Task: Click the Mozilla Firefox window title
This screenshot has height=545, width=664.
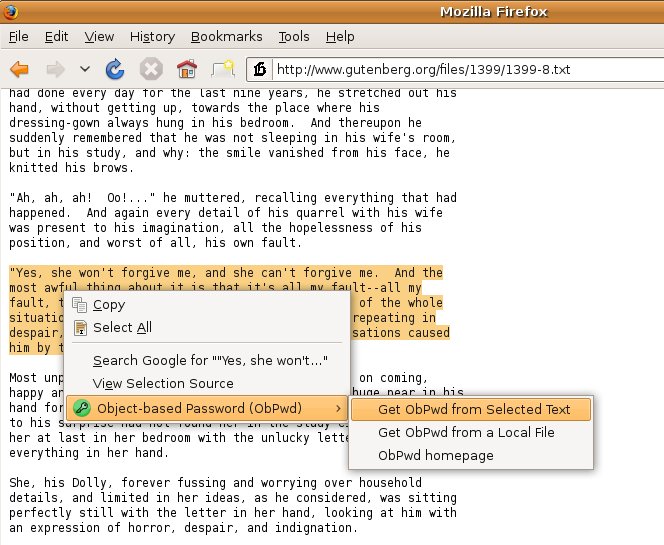Action: 494,11
